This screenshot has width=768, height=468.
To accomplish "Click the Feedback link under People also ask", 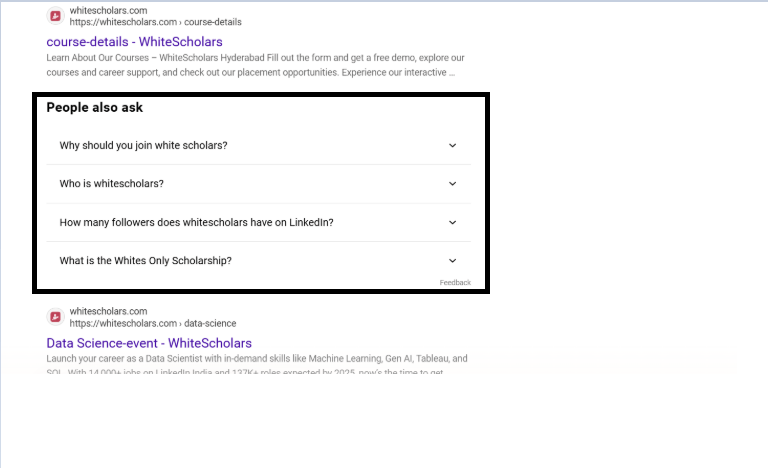I will click(455, 283).
